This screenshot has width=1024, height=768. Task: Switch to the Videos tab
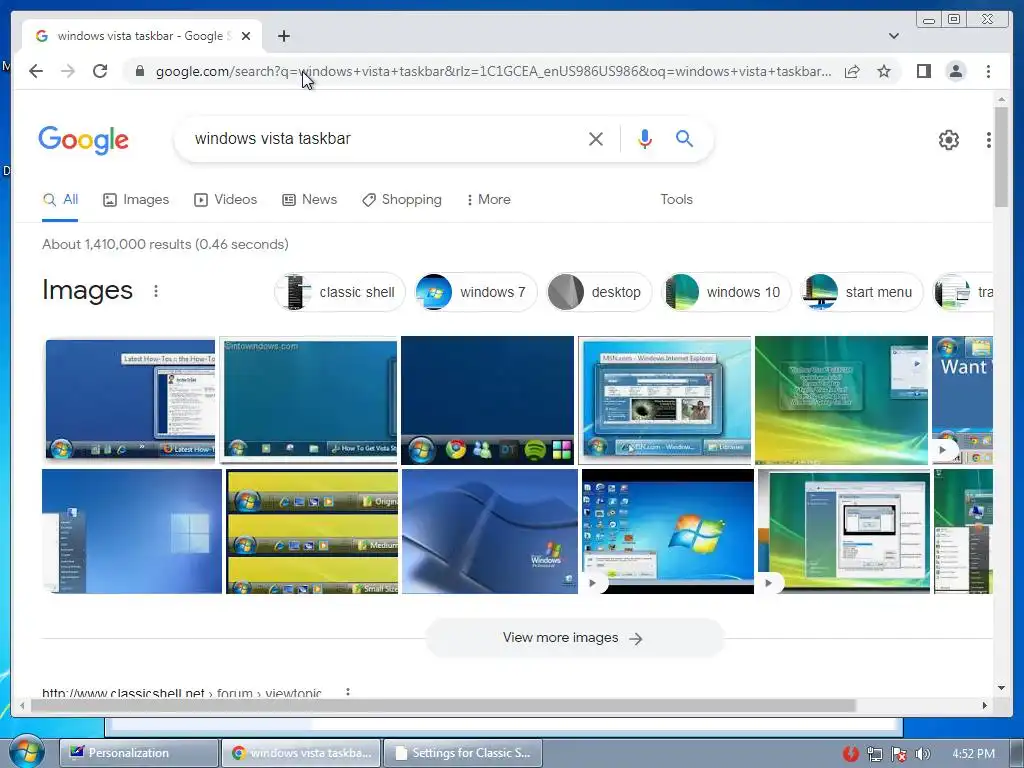225,200
